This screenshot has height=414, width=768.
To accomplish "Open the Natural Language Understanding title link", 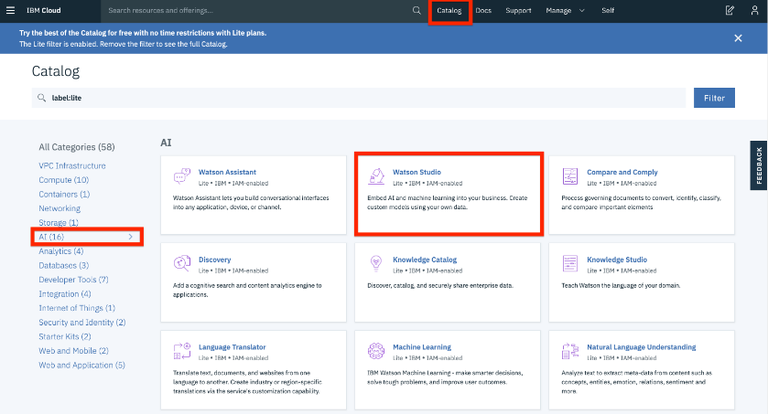I will (641, 347).
